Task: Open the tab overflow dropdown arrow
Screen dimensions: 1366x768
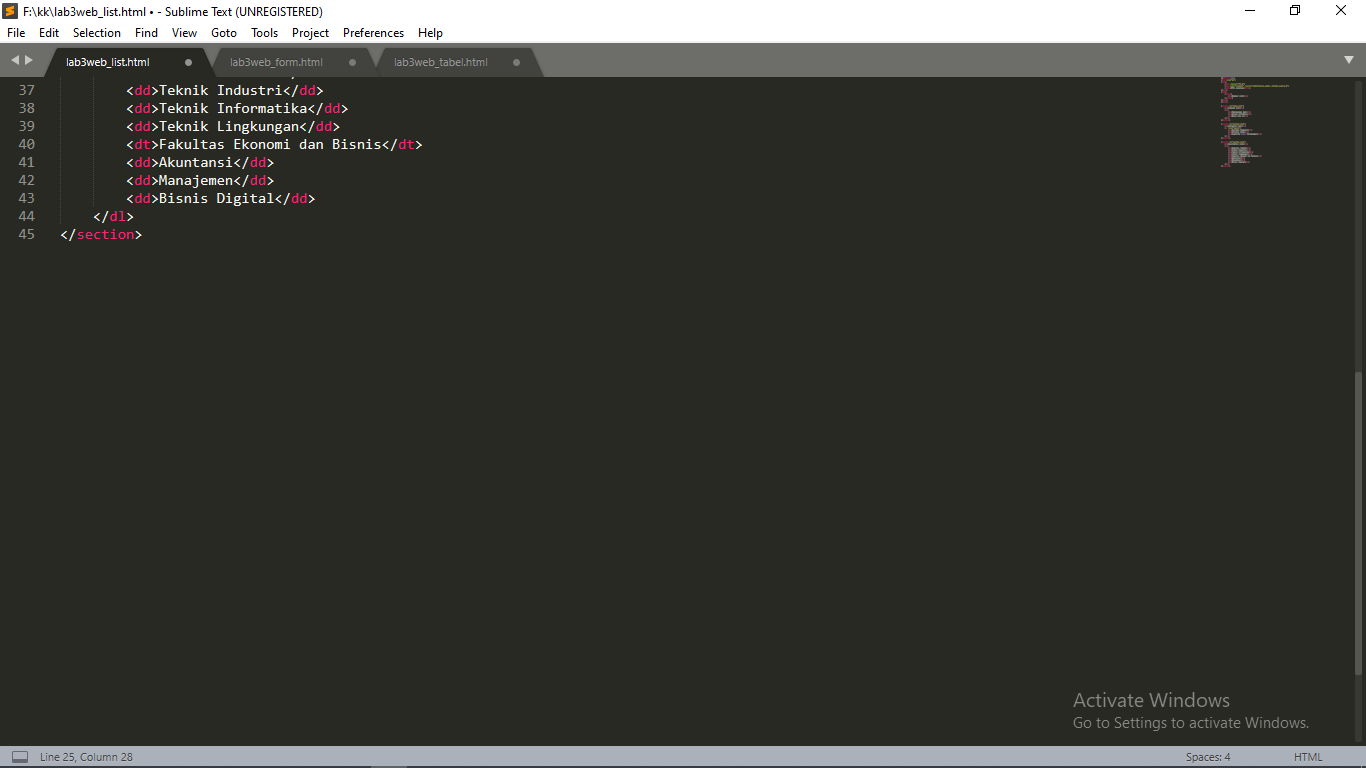Action: [x=1350, y=61]
